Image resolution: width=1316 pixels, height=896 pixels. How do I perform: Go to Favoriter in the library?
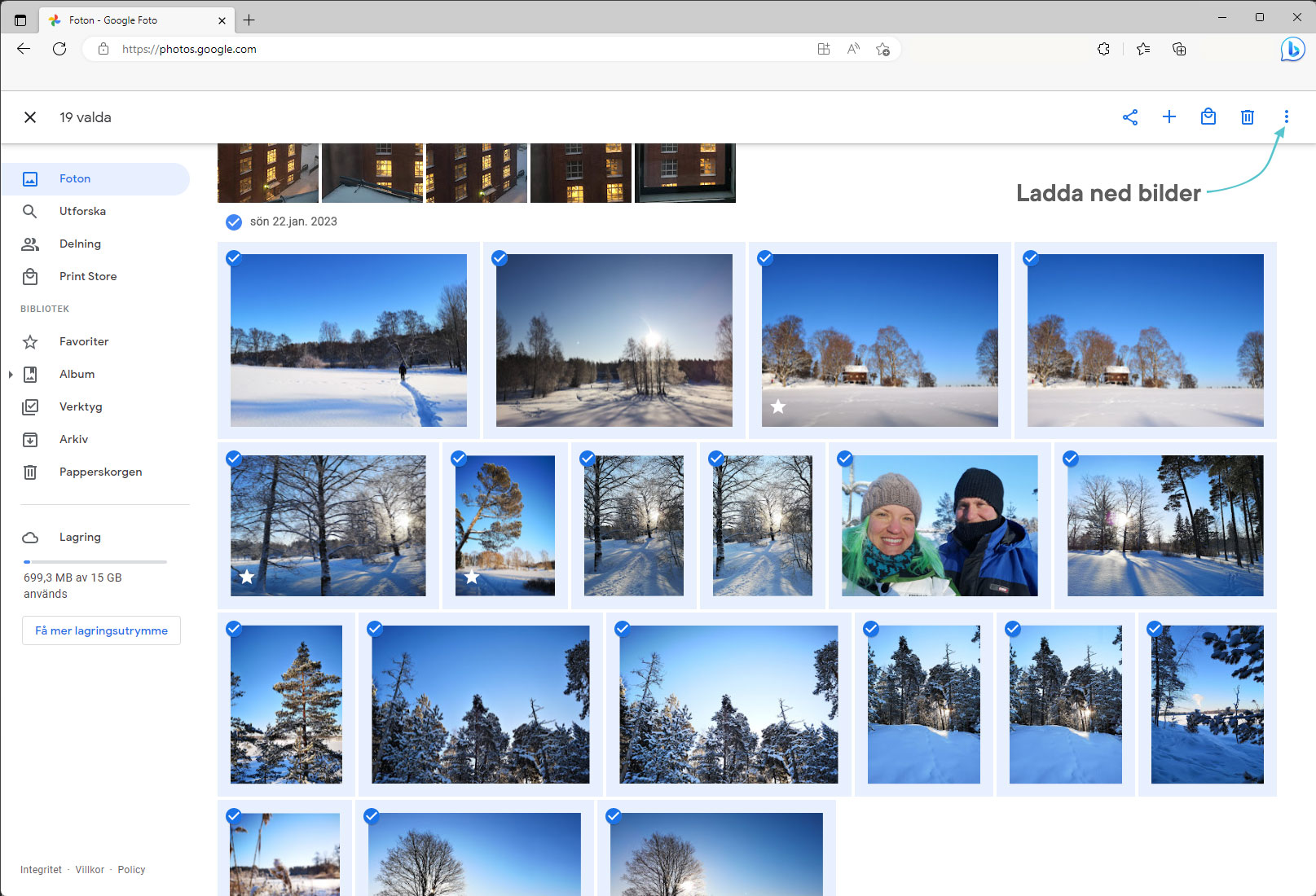(83, 341)
